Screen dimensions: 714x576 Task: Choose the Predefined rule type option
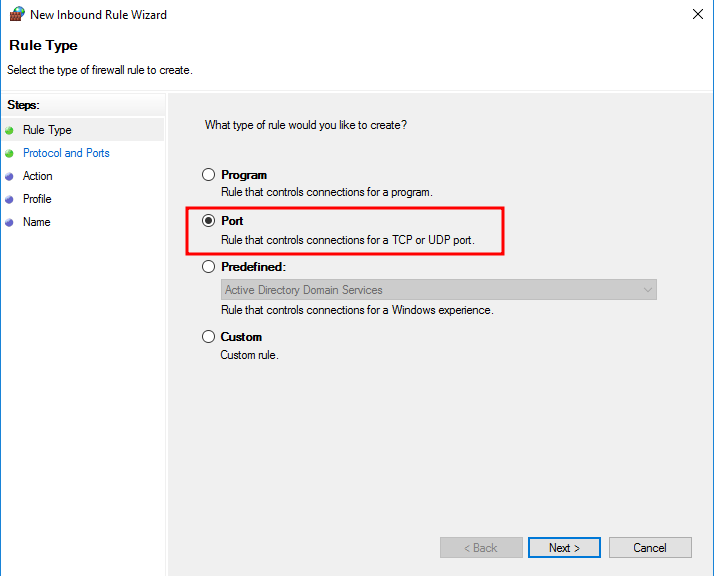point(209,267)
